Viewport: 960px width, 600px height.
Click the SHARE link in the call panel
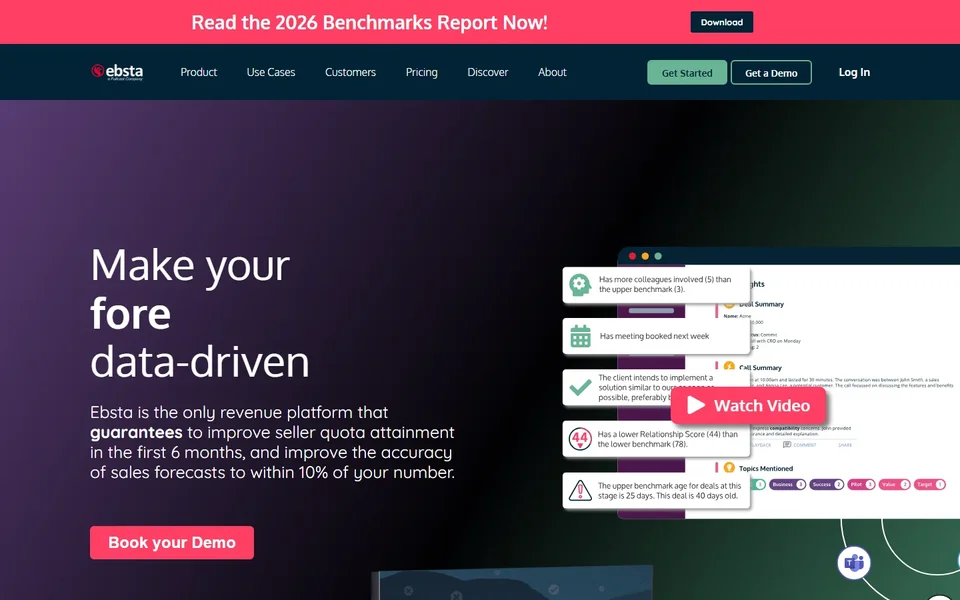[x=845, y=445]
